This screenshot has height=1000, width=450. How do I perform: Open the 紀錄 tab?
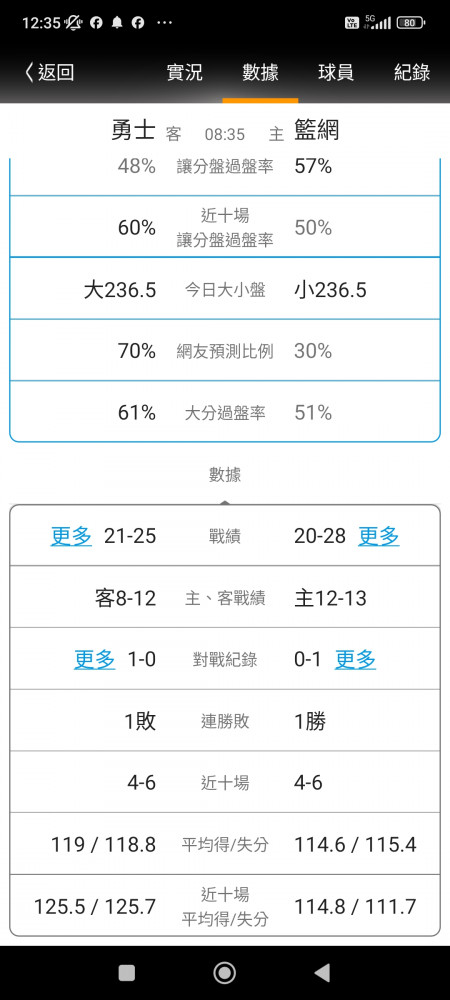pyautogui.click(x=412, y=72)
